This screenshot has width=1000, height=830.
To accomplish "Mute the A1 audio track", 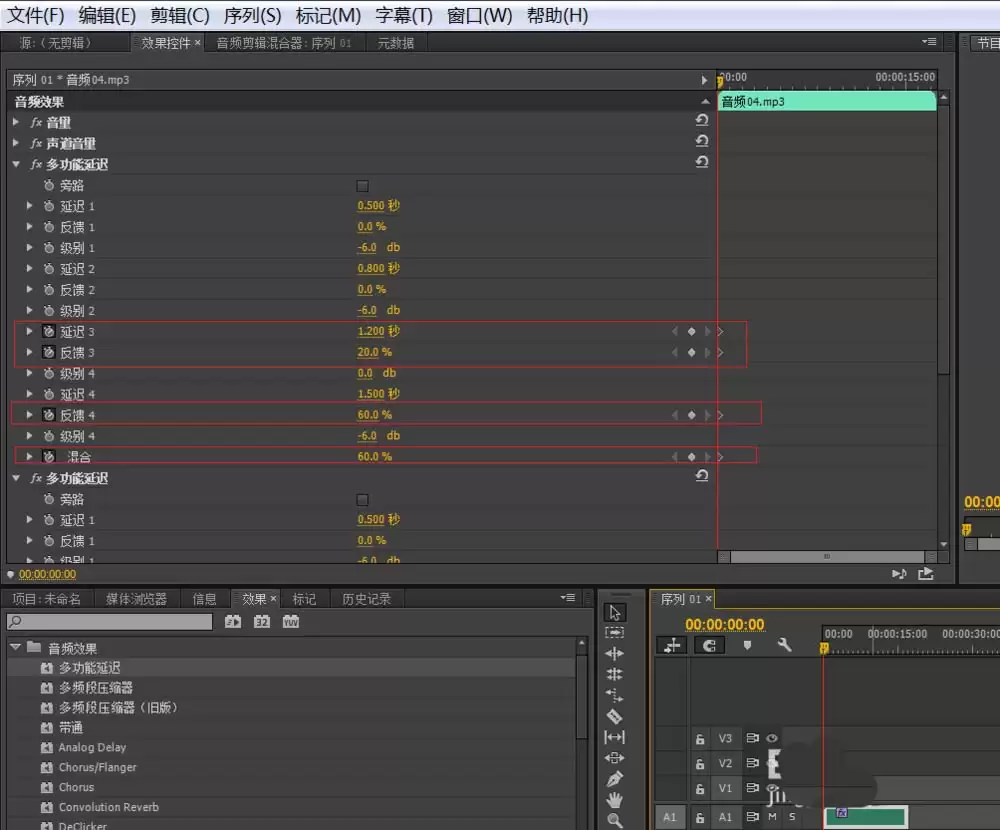I will (x=772, y=817).
